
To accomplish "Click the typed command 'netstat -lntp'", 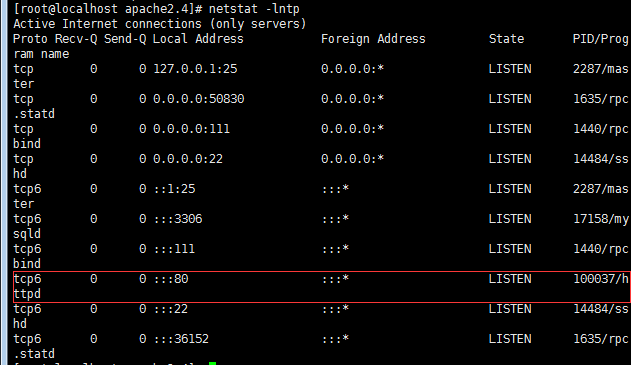I will (x=254, y=8).
